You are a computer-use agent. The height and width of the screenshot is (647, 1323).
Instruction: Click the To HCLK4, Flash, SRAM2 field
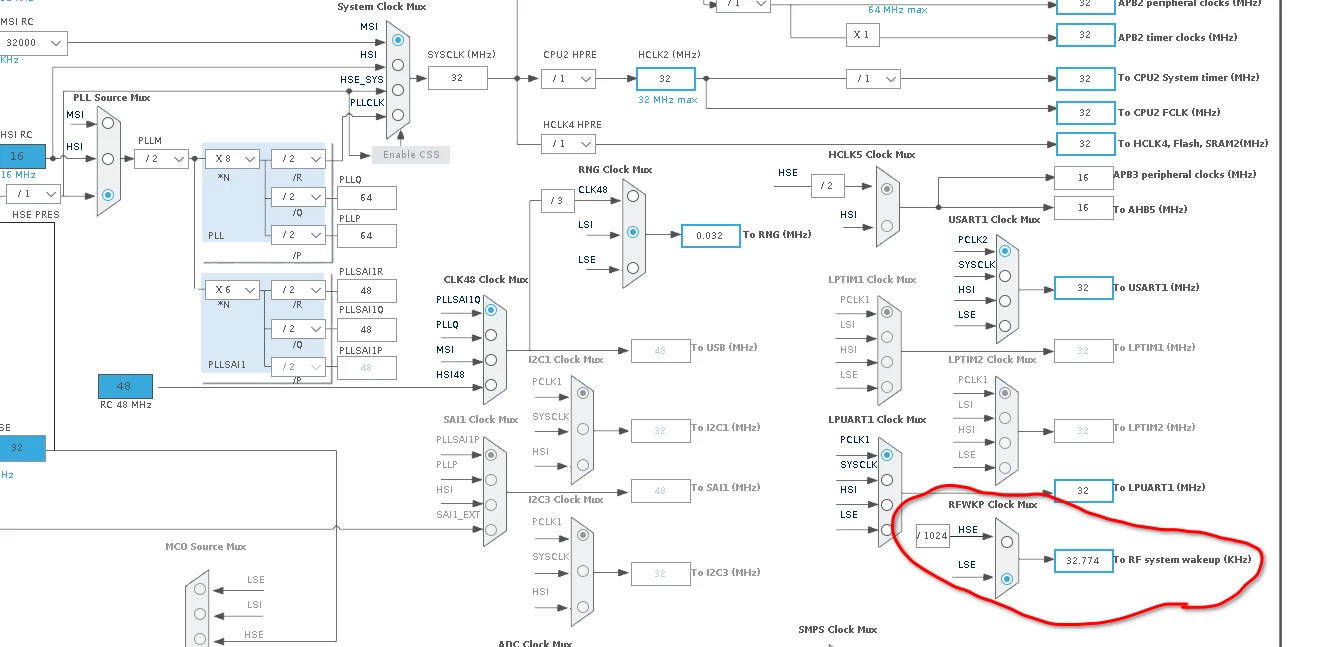[x=1086, y=144]
